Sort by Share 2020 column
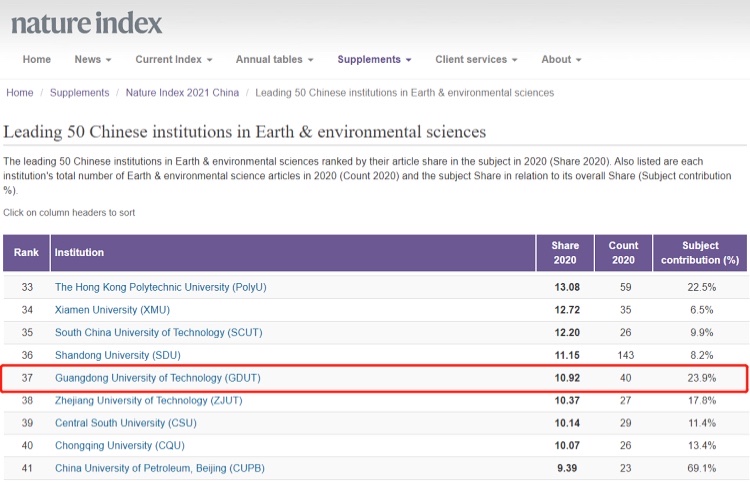Viewport: 750px width, 482px height. (565, 252)
